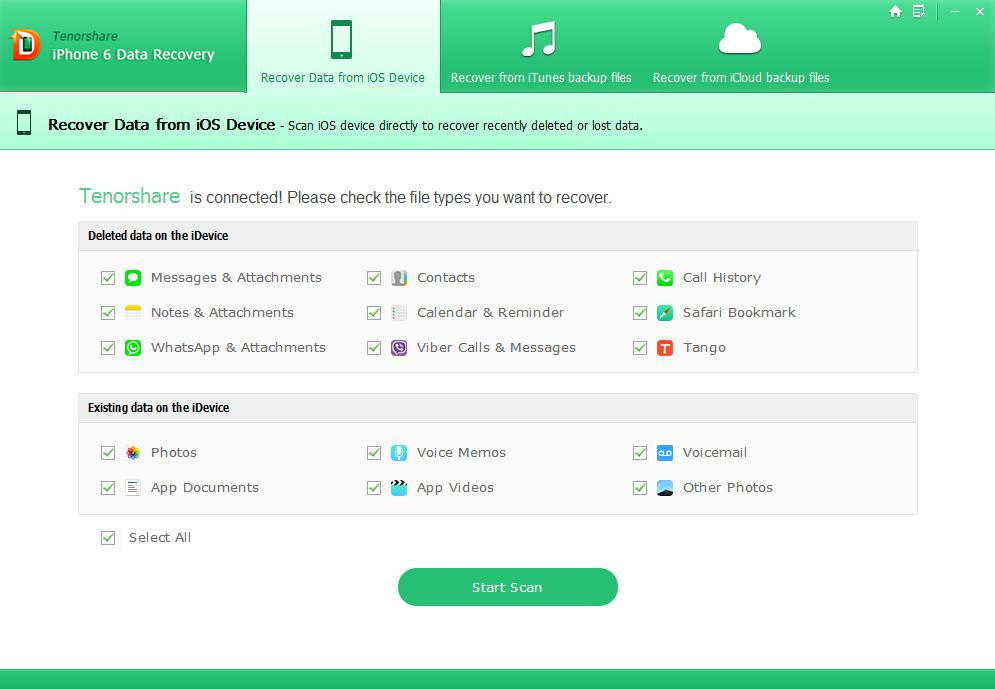Toggle the Safari Bookmark checkbox
This screenshot has height=689, width=995.
pyautogui.click(x=640, y=313)
